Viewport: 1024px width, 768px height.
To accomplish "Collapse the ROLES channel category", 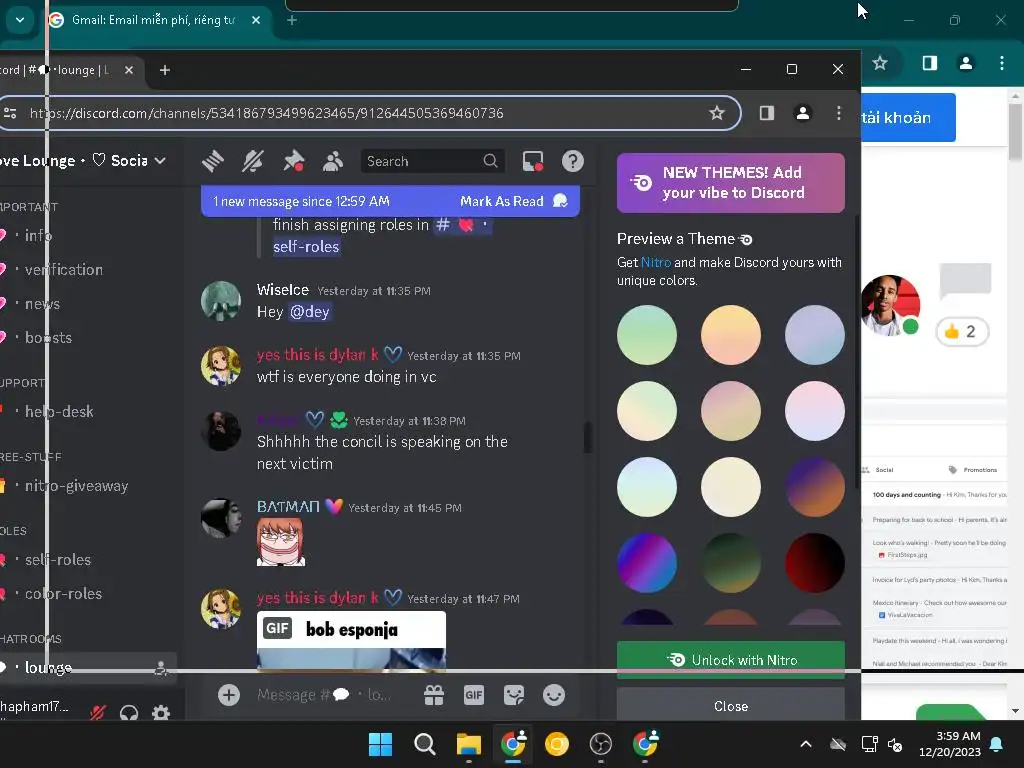I will 13,531.
